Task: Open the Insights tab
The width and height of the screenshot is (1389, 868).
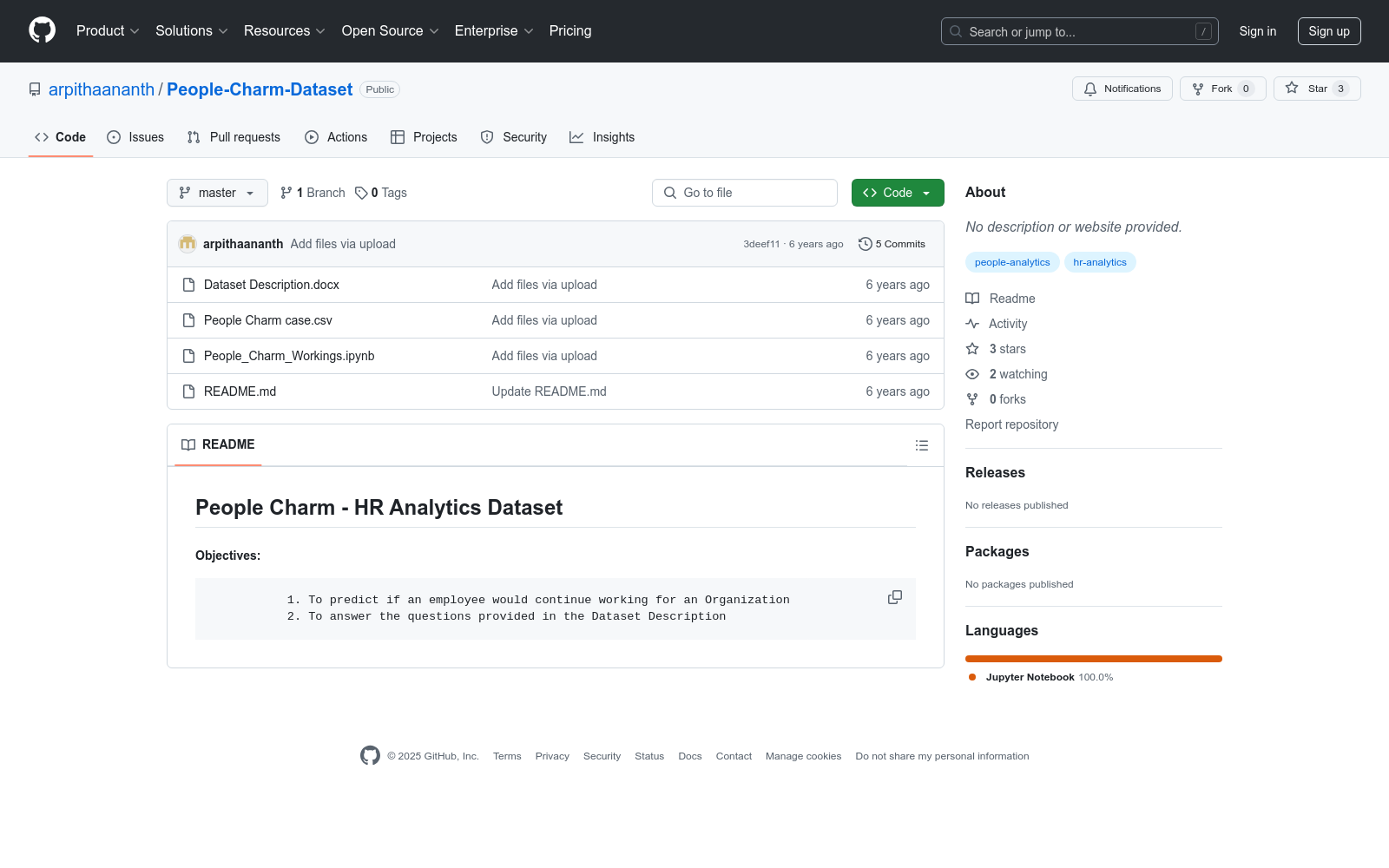Action: [602, 137]
